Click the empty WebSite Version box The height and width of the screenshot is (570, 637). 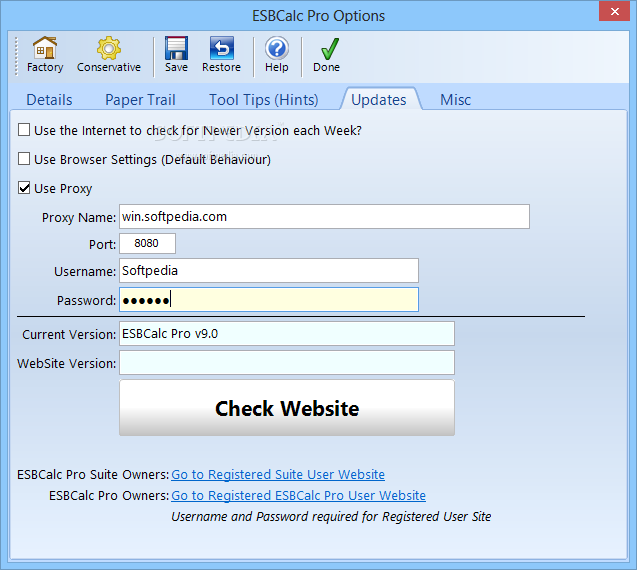(287, 362)
